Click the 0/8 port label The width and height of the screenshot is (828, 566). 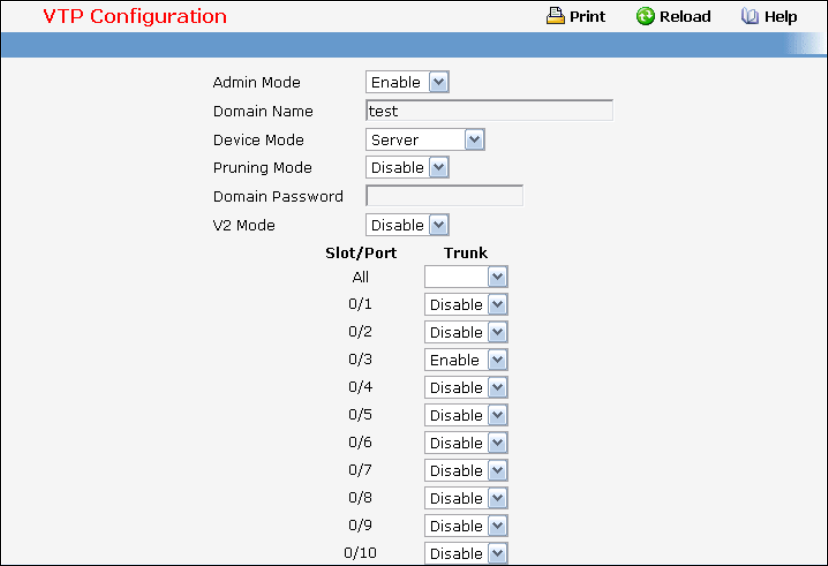[360, 497]
